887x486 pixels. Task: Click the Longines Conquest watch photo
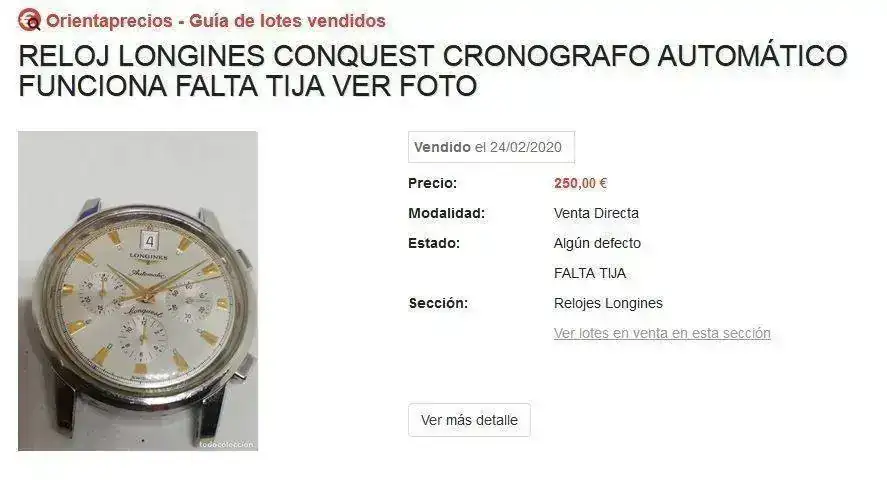[x=138, y=291]
